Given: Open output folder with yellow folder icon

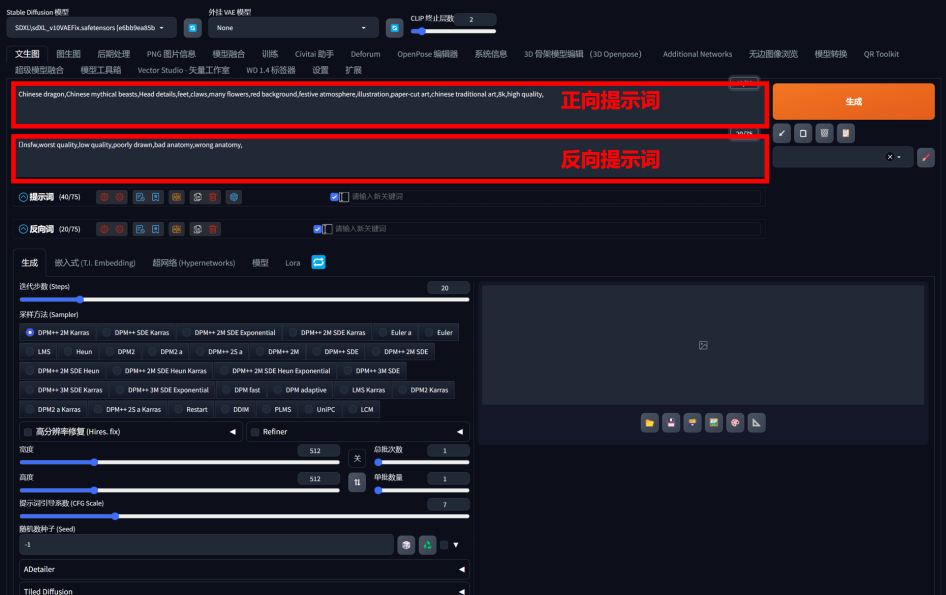Looking at the screenshot, I should (650, 423).
